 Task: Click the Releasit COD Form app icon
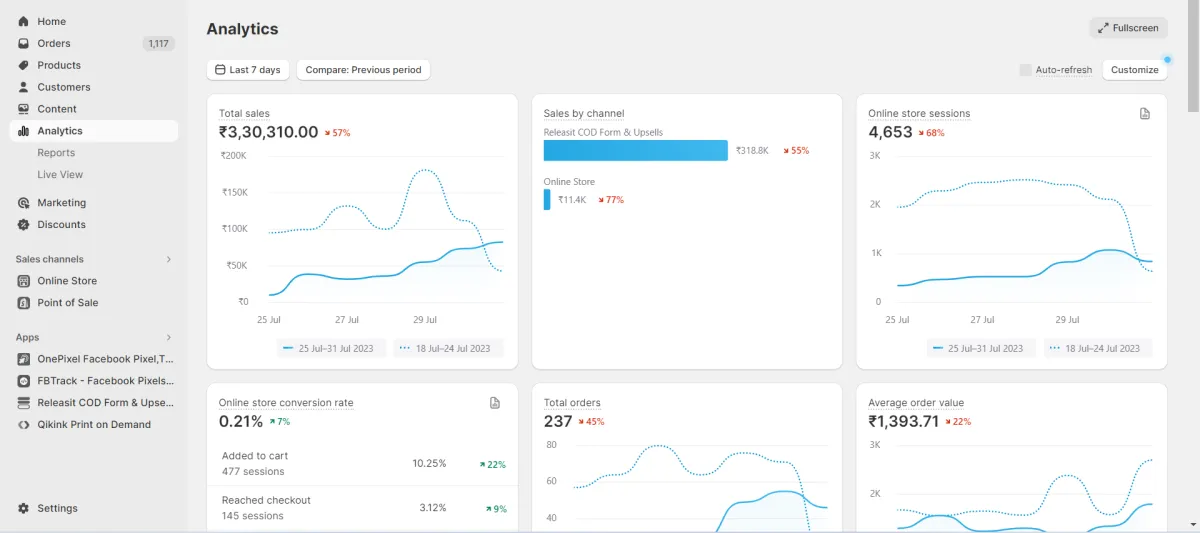click(24, 403)
